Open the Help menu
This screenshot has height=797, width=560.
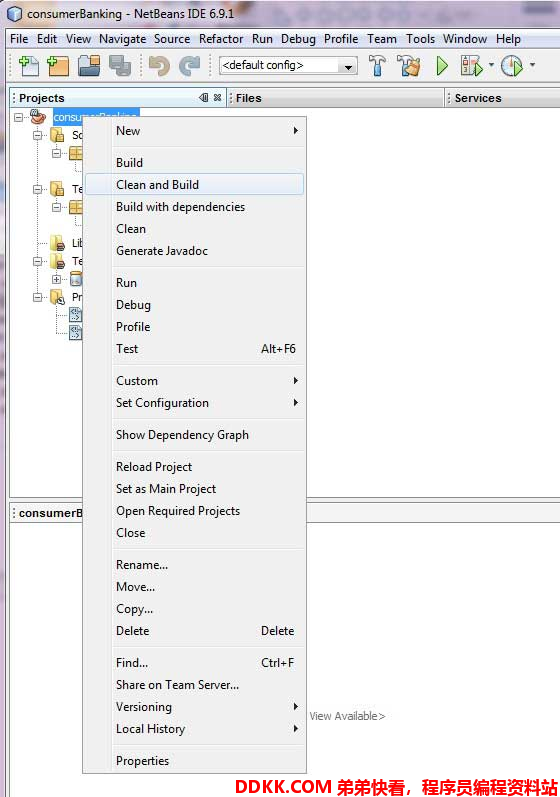pos(508,39)
